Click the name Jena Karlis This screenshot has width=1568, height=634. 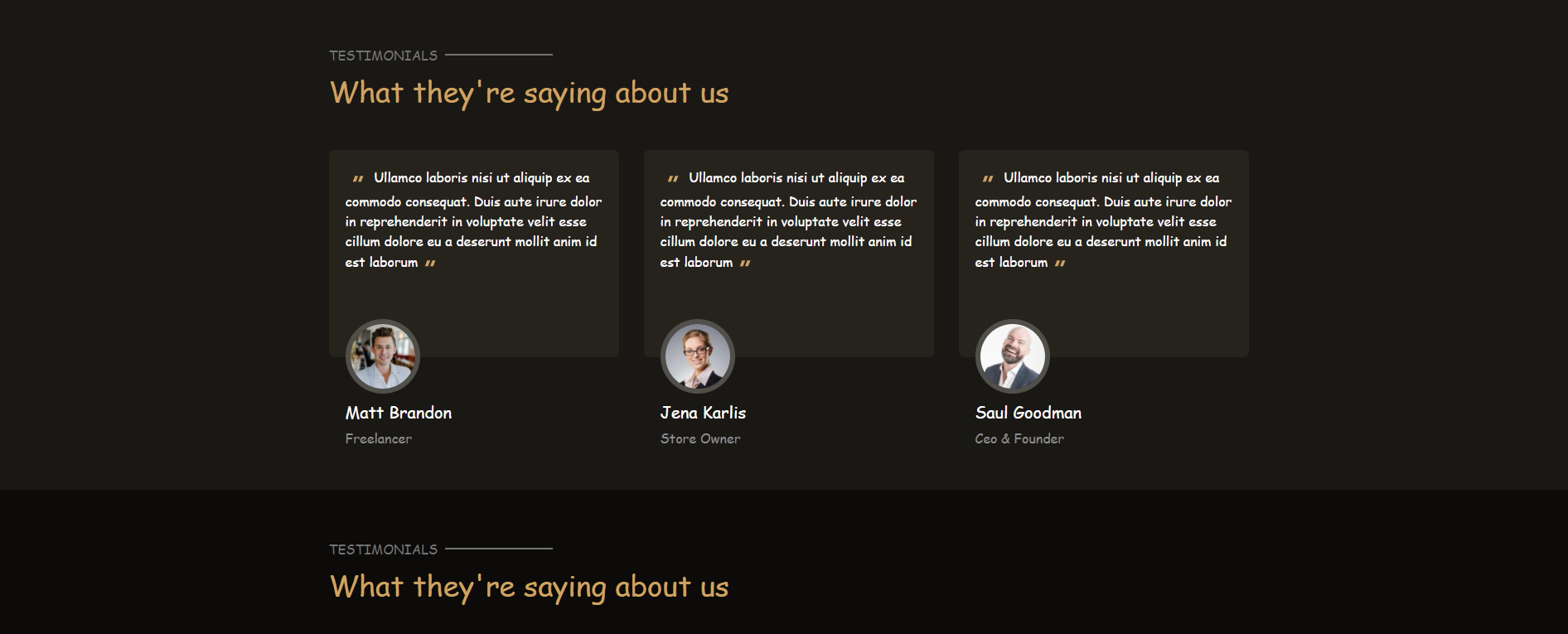pyautogui.click(x=703, y=413)
